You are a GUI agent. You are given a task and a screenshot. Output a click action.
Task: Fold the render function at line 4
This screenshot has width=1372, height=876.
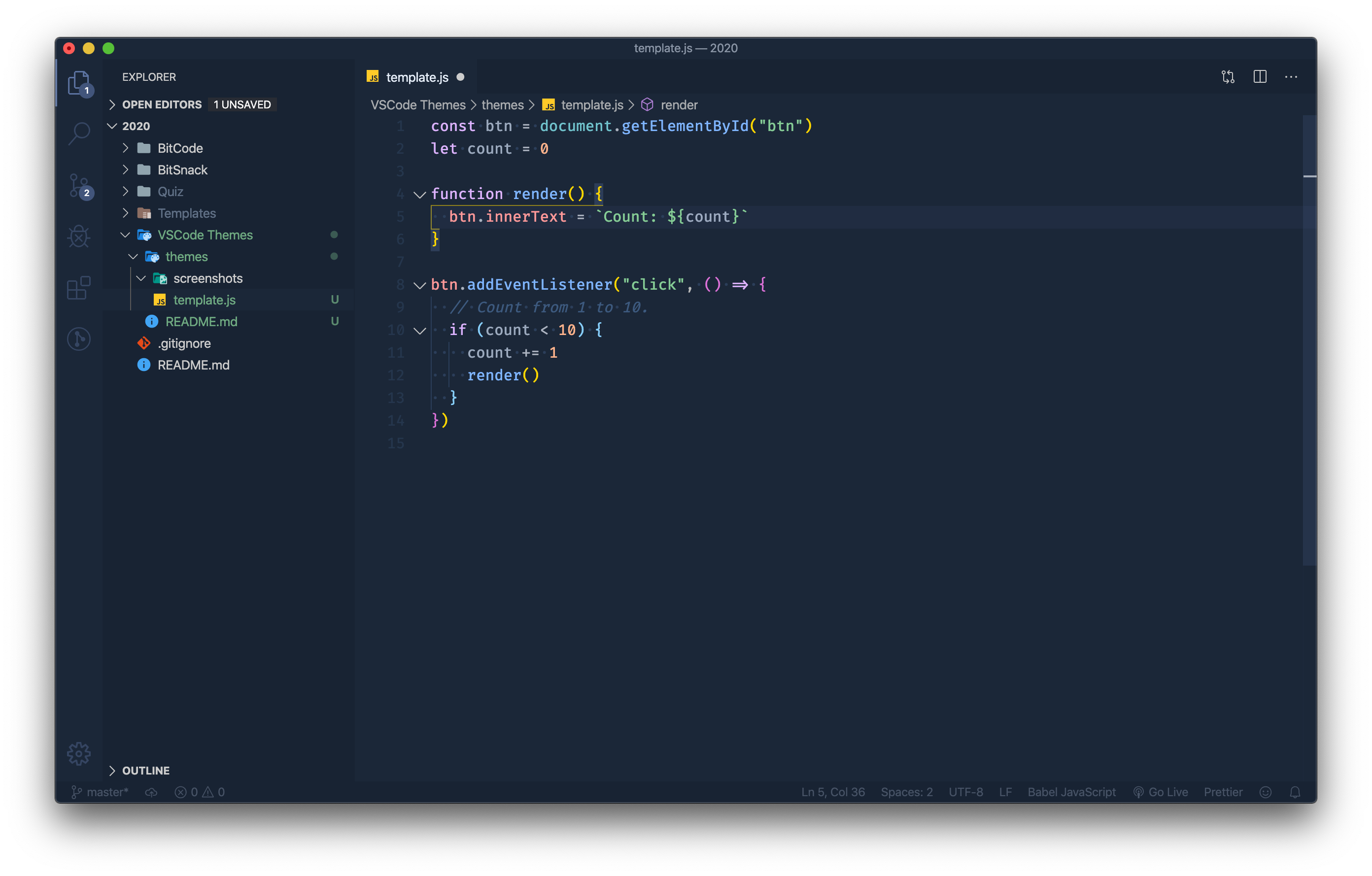coord(420,195)
